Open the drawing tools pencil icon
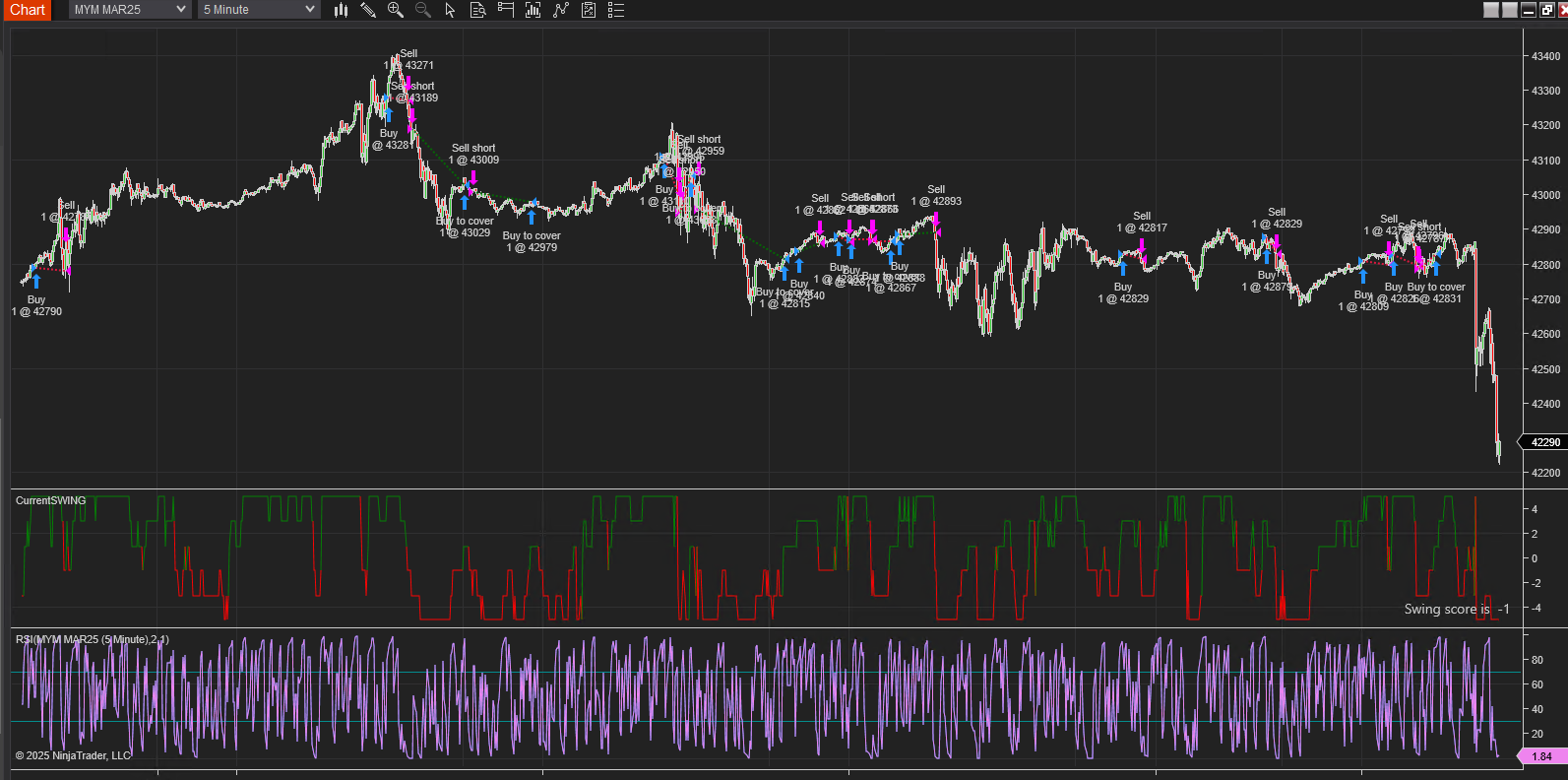Viewport: 1568px width, 780px height. [x=368, y=10]
